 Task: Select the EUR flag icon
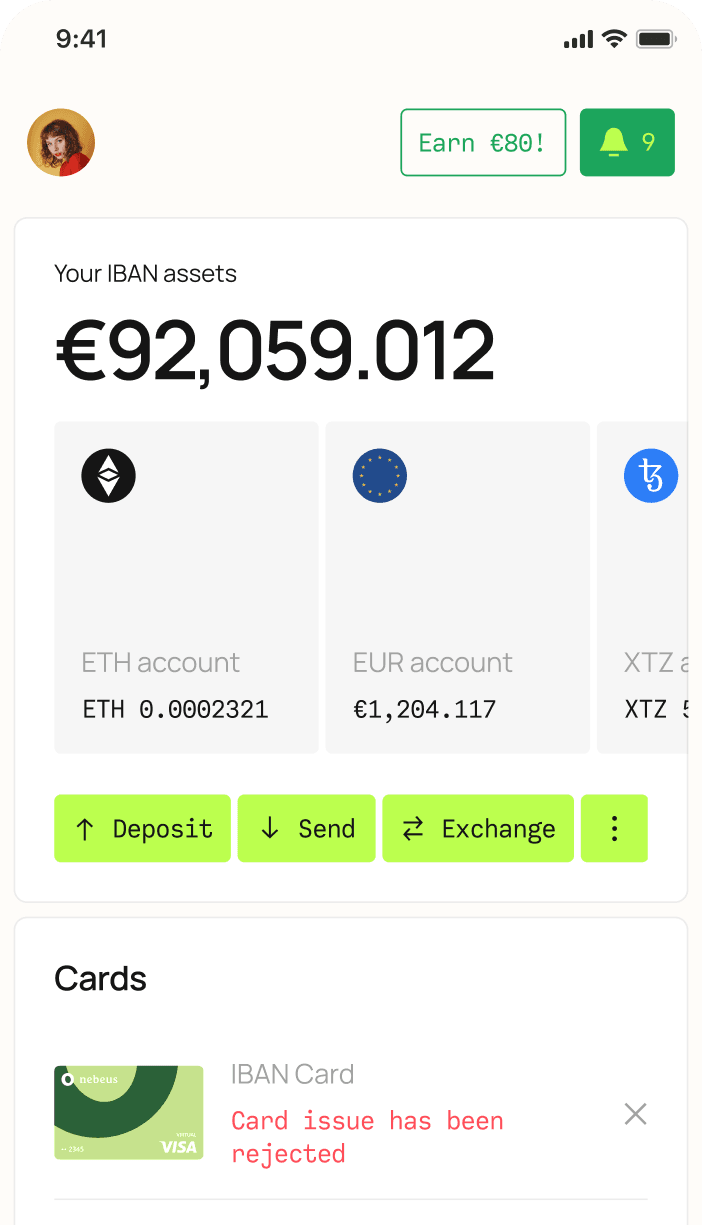point(380,475)
